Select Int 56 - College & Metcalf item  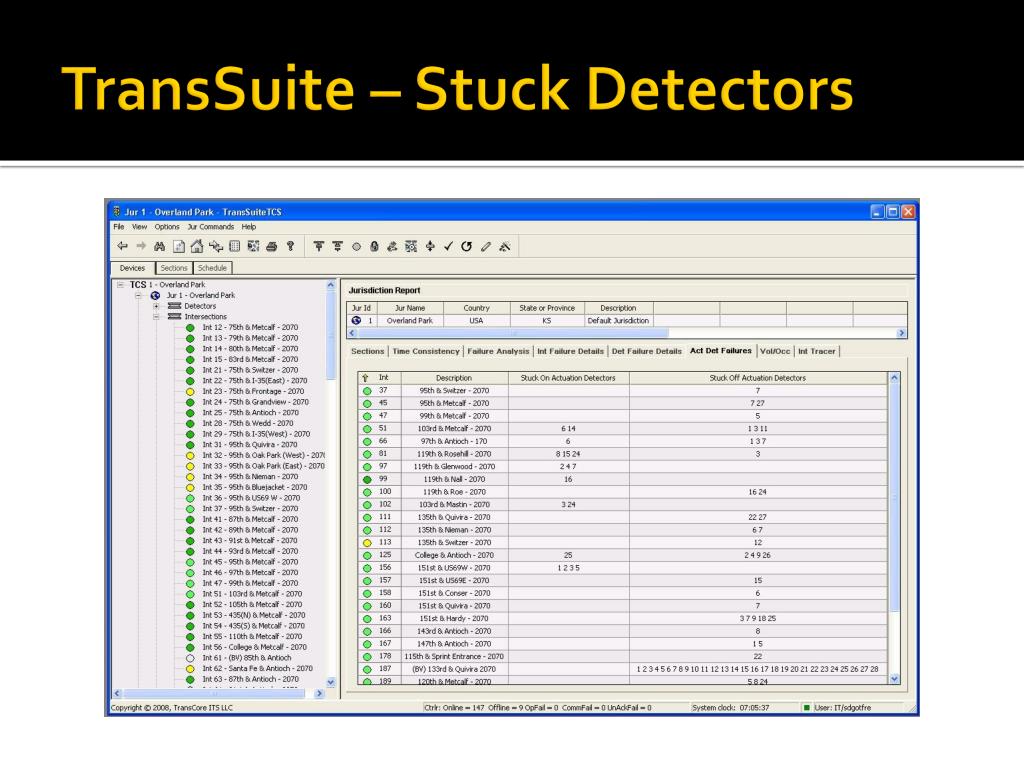(x=254, y=647)
